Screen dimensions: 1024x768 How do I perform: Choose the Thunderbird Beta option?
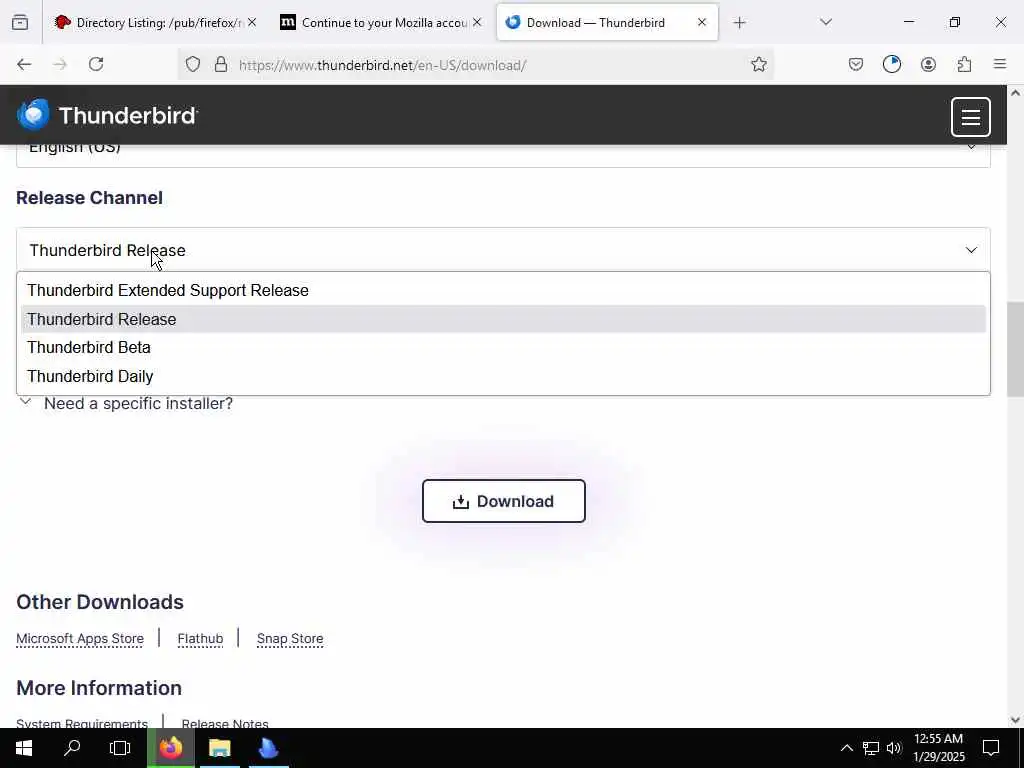(x=503, y=347)
